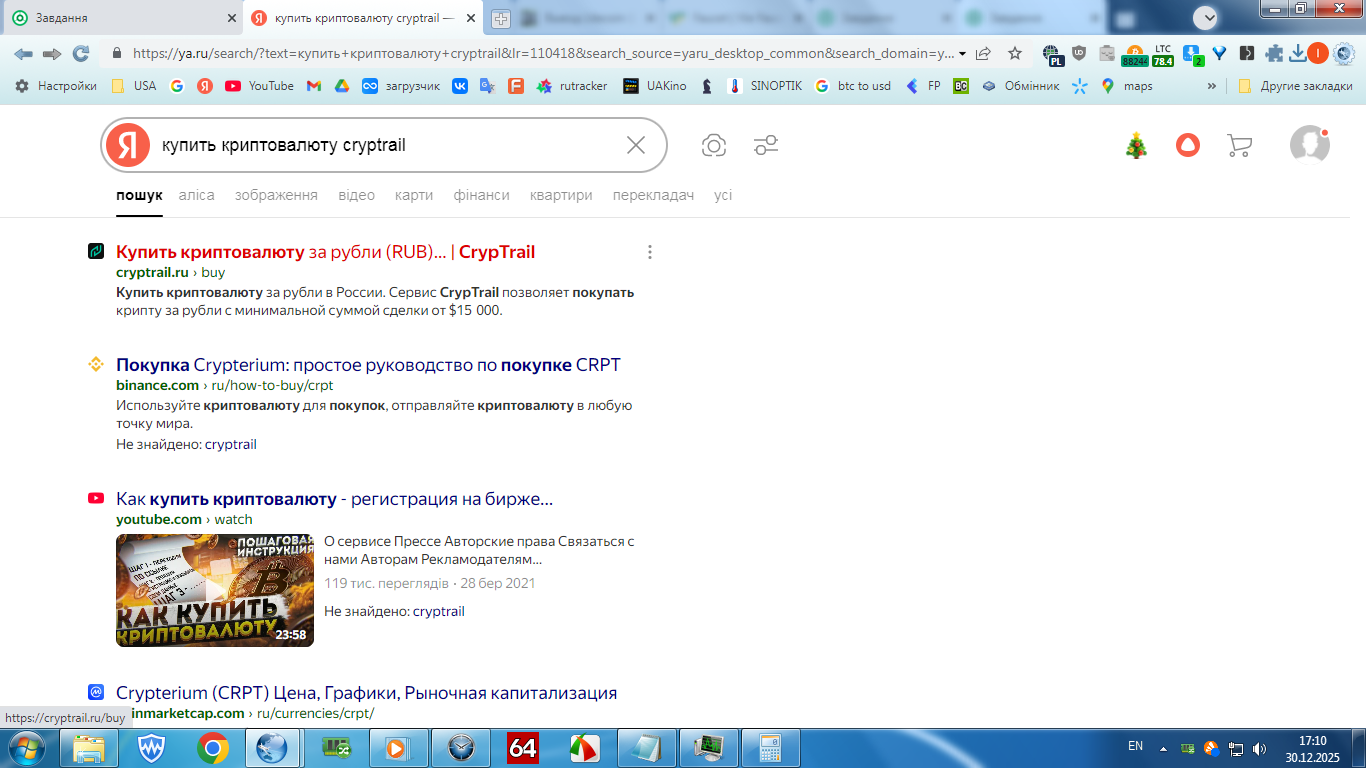Open the browser gear menu icon

click(1344, 54)
